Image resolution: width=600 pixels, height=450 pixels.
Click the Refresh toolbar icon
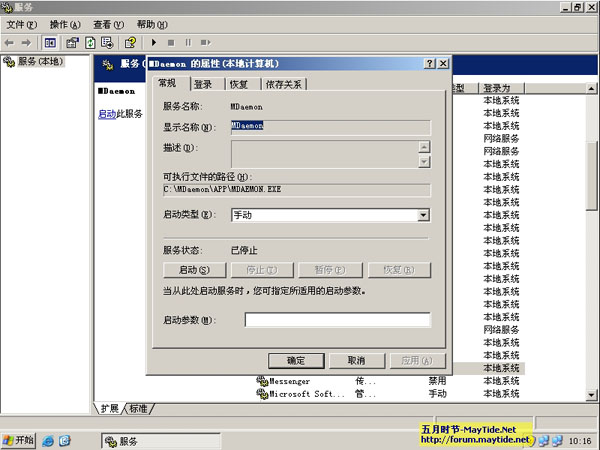coord(90,43)
